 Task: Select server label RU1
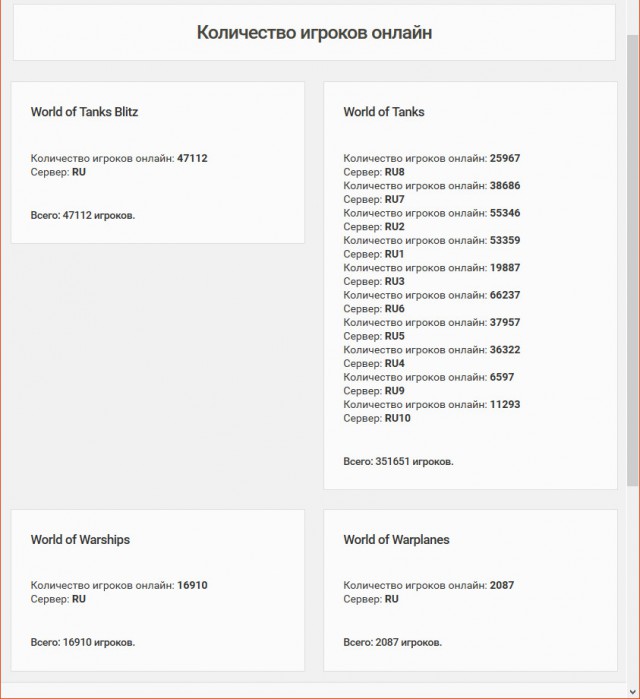(394, 254)
